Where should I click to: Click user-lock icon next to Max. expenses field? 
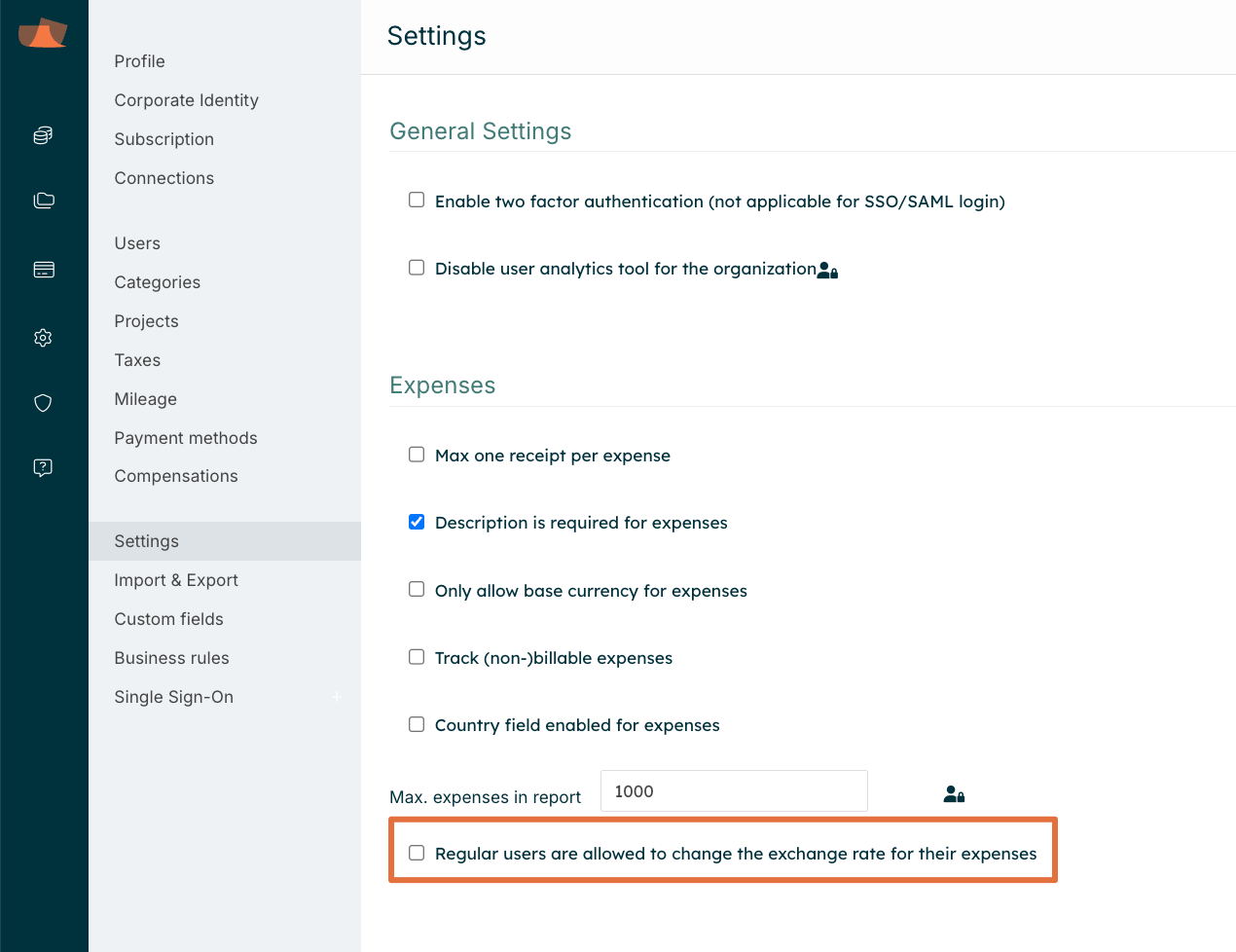[954, 794]
